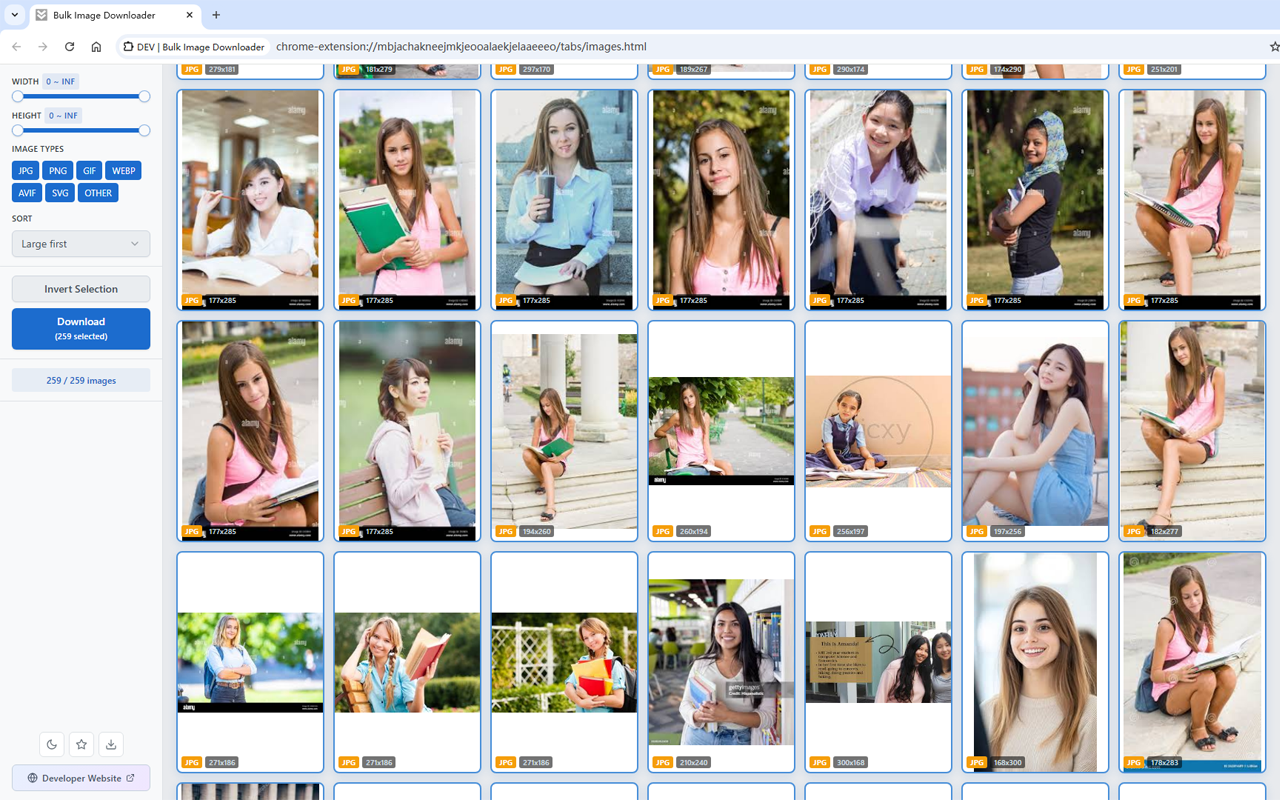Toggle the AVIF image type filter
The image size is (1280, 800).
coord(27,193)
